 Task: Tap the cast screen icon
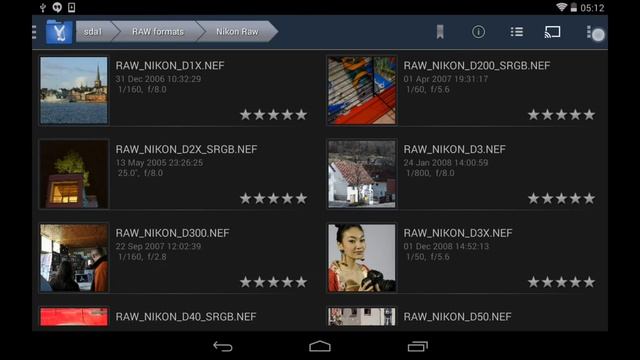click(x=552, y=32)
